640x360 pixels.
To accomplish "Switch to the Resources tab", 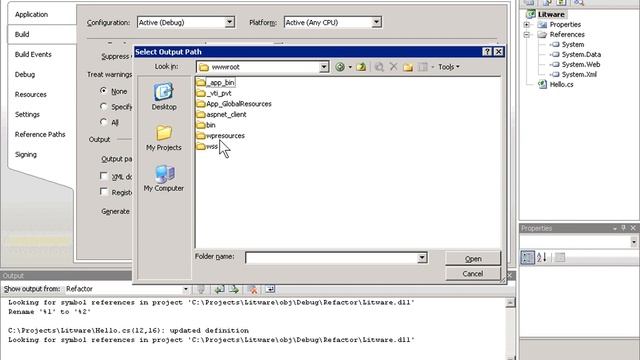I will (31, 94).
